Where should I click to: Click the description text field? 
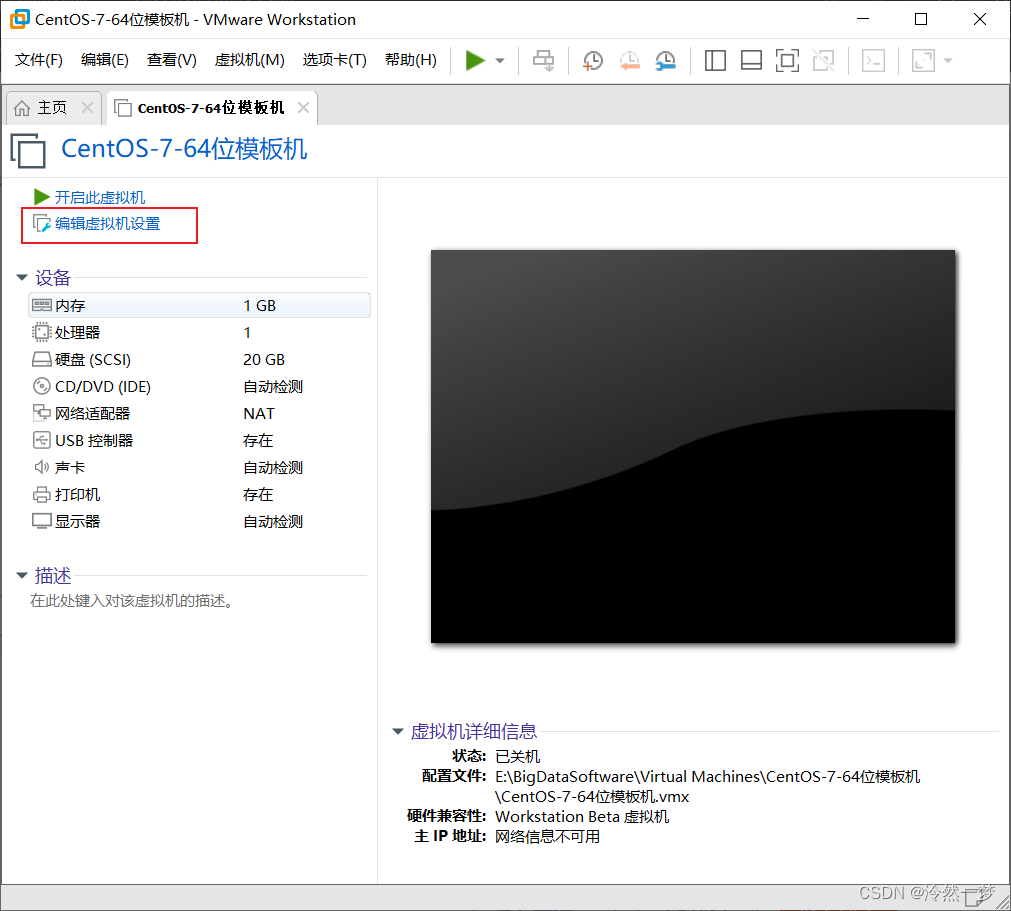coord(132,601)
